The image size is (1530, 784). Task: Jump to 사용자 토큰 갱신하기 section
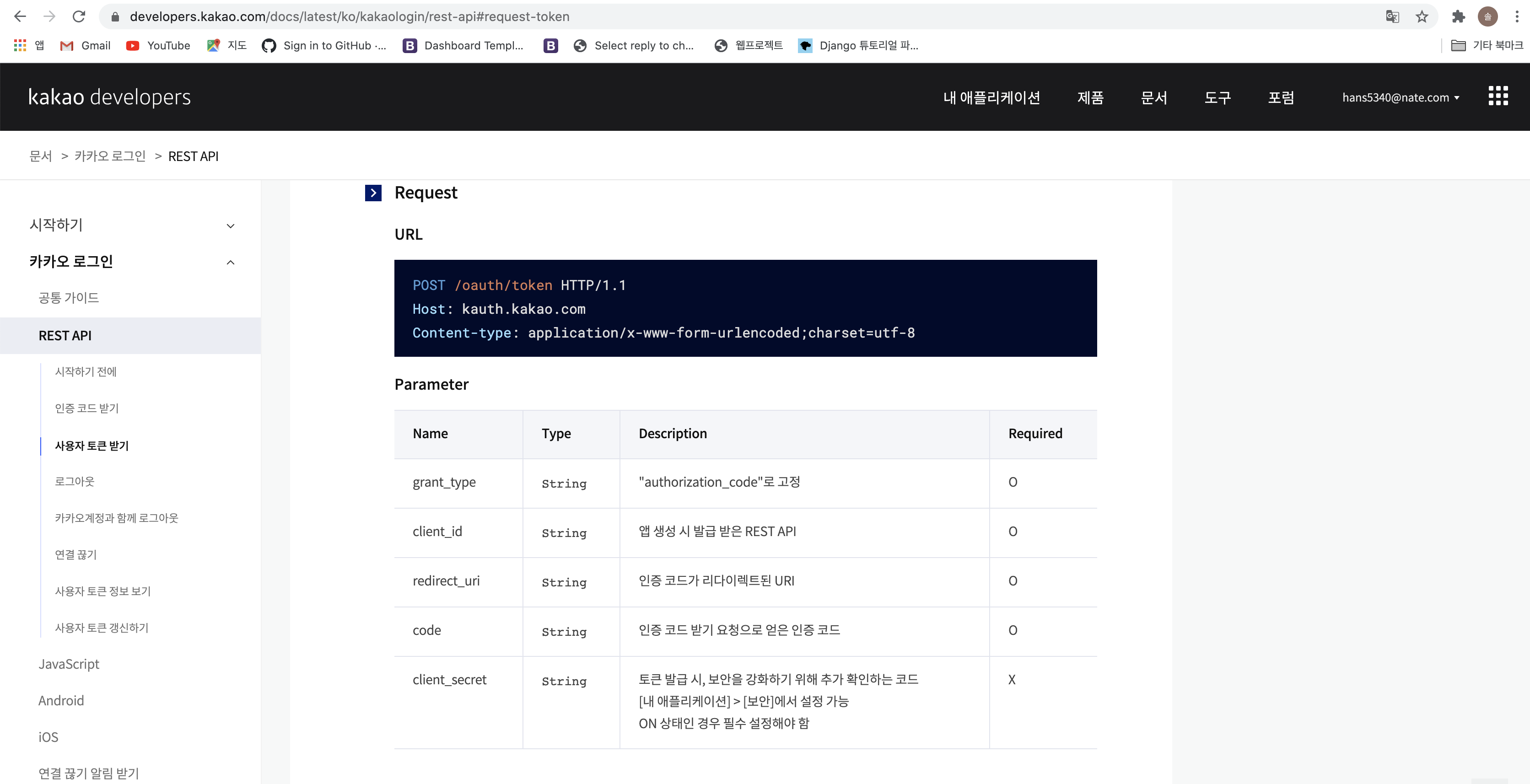(102, 628)
